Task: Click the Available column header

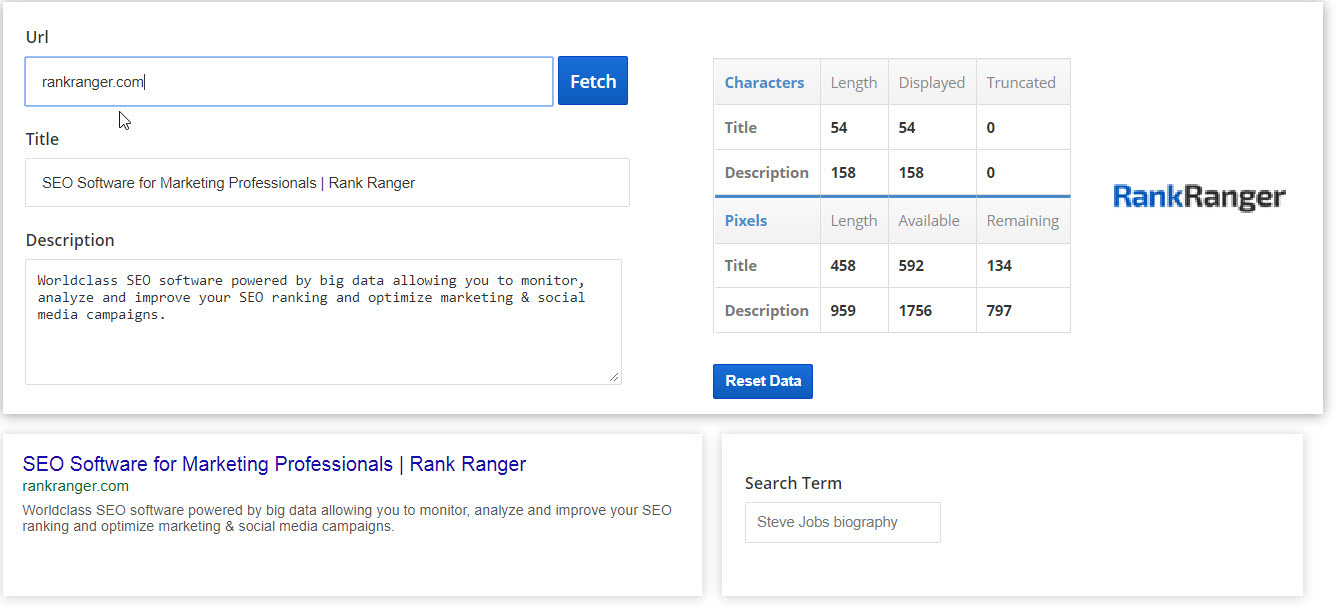Action: tap(928, 221)
